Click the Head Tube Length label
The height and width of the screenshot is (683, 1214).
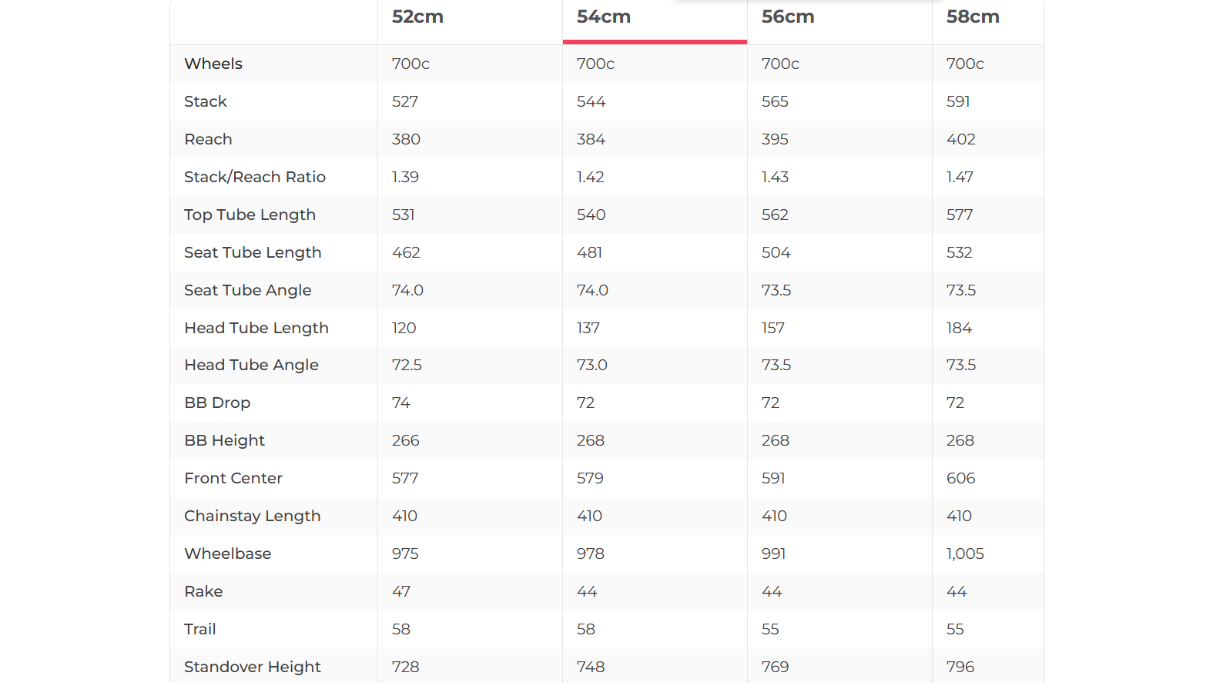point(256,328)
